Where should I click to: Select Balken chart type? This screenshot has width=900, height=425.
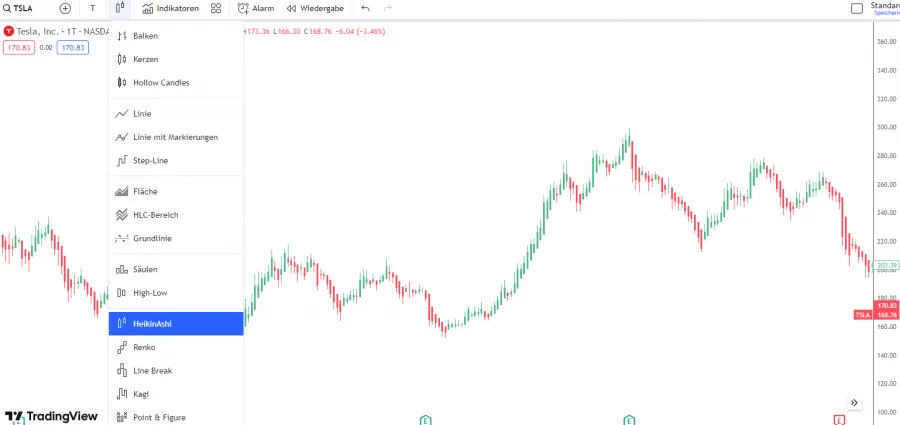click(x=176, y=36)
